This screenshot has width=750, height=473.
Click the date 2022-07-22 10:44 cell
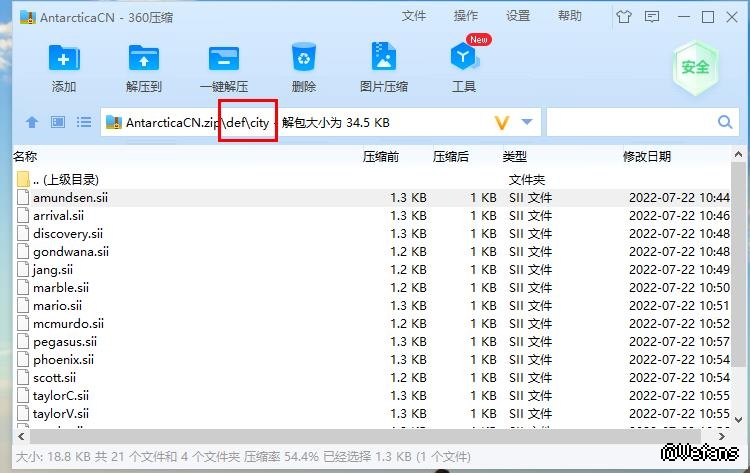pos(679,198)
